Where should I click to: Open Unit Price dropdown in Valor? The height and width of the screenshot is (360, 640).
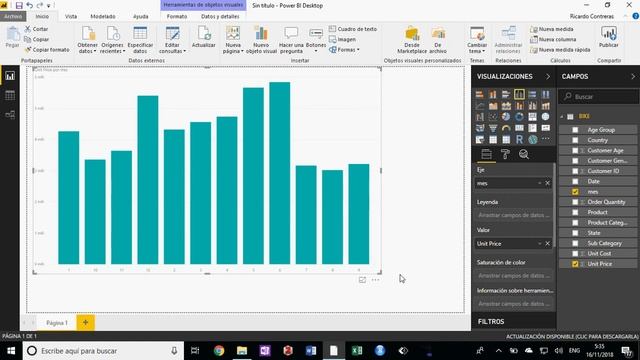coord(540,244)
